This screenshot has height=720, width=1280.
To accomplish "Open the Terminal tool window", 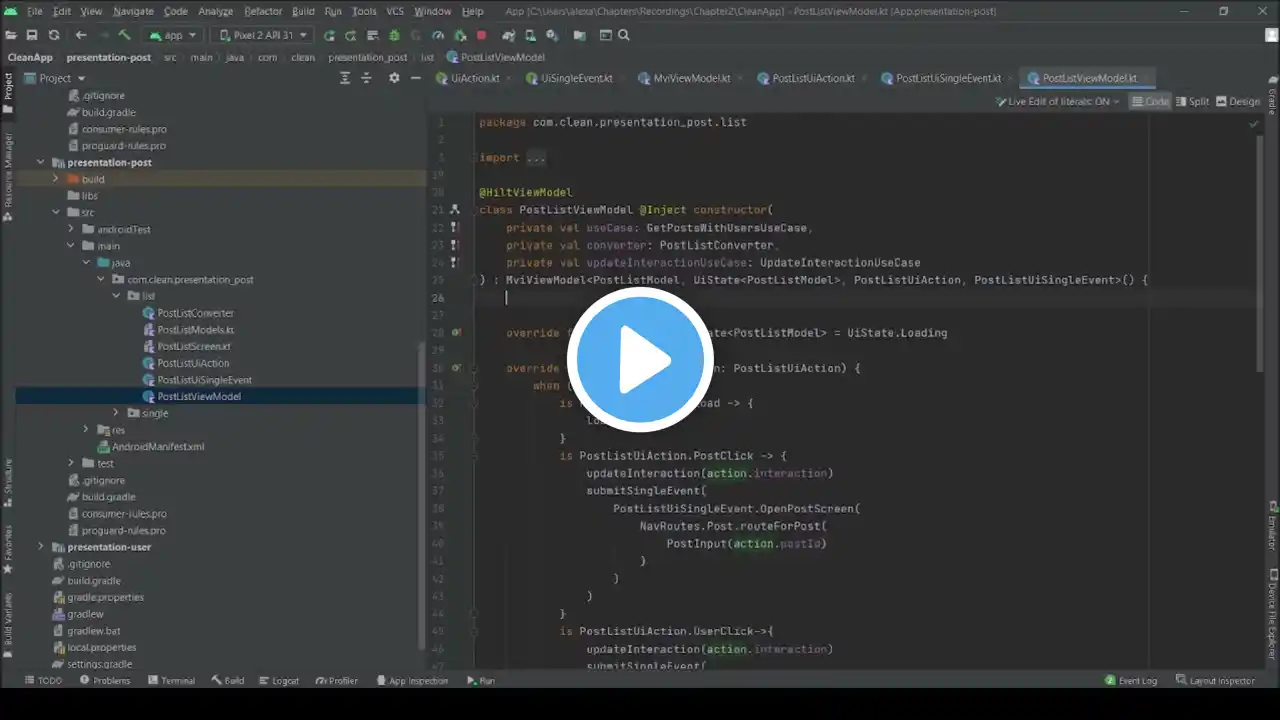I will pos(171,680).
